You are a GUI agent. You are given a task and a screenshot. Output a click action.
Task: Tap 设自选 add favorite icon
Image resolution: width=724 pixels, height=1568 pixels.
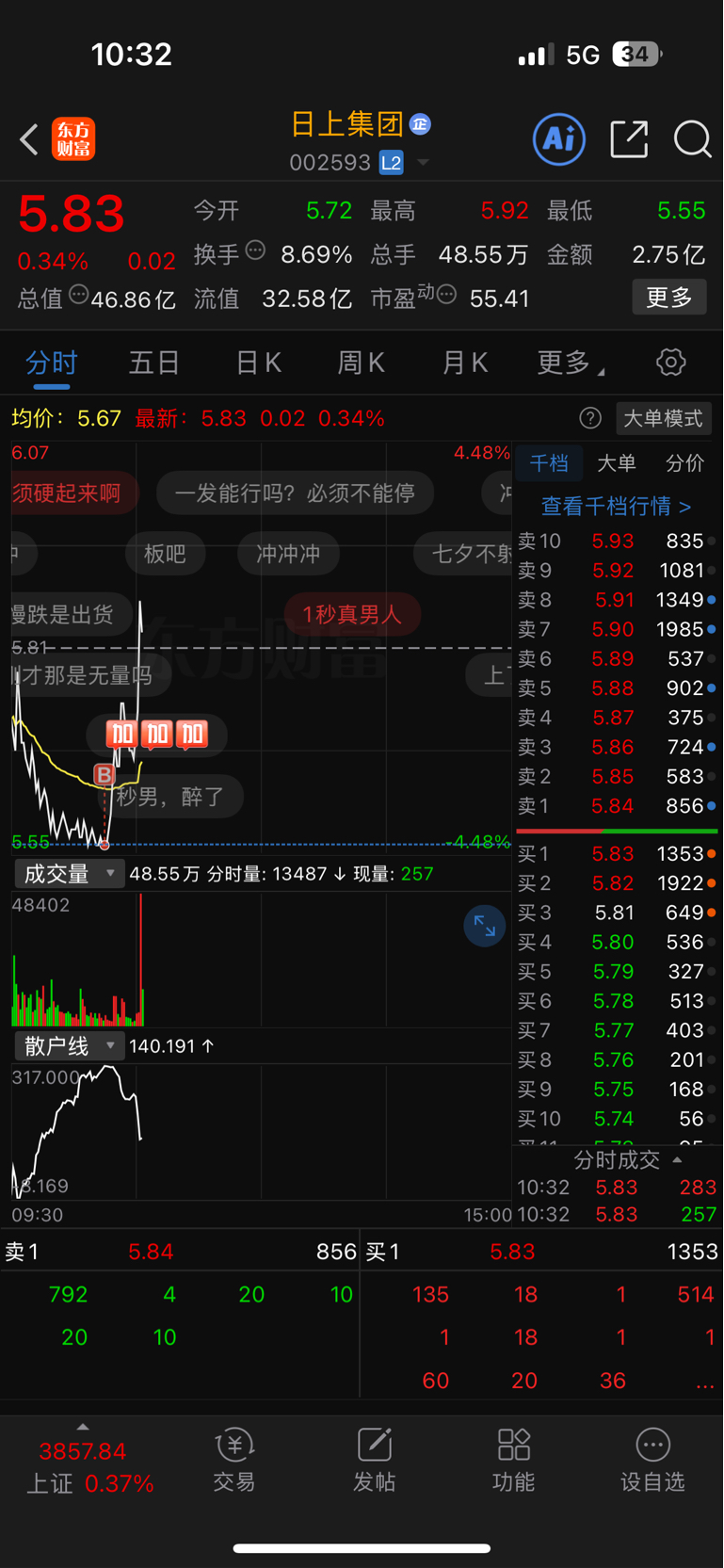click(x=652, y=1461)
